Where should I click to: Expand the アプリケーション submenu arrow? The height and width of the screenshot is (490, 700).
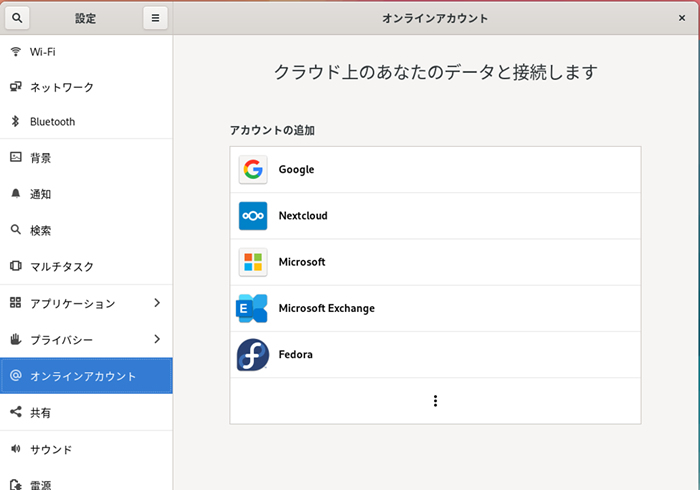[x=157, y=303]
